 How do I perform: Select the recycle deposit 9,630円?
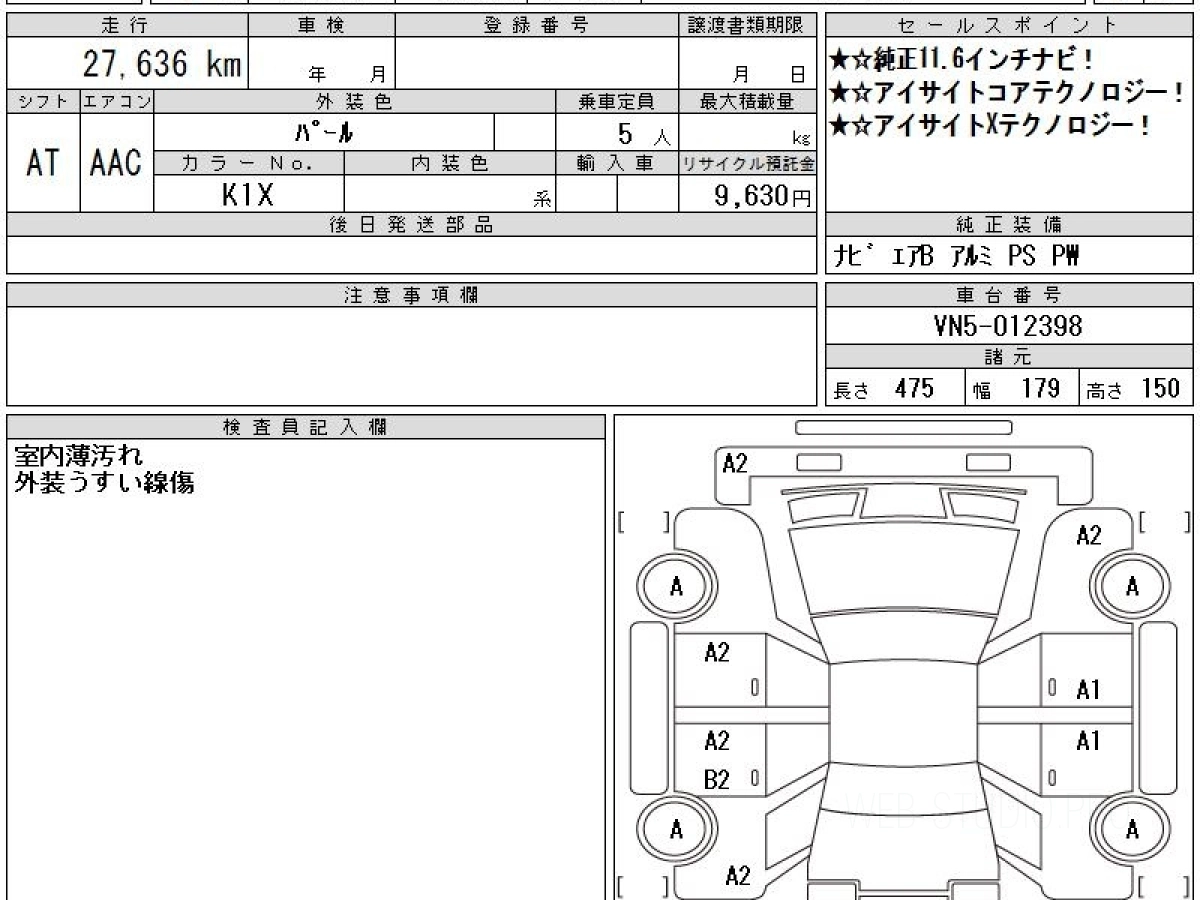point(763,196)
